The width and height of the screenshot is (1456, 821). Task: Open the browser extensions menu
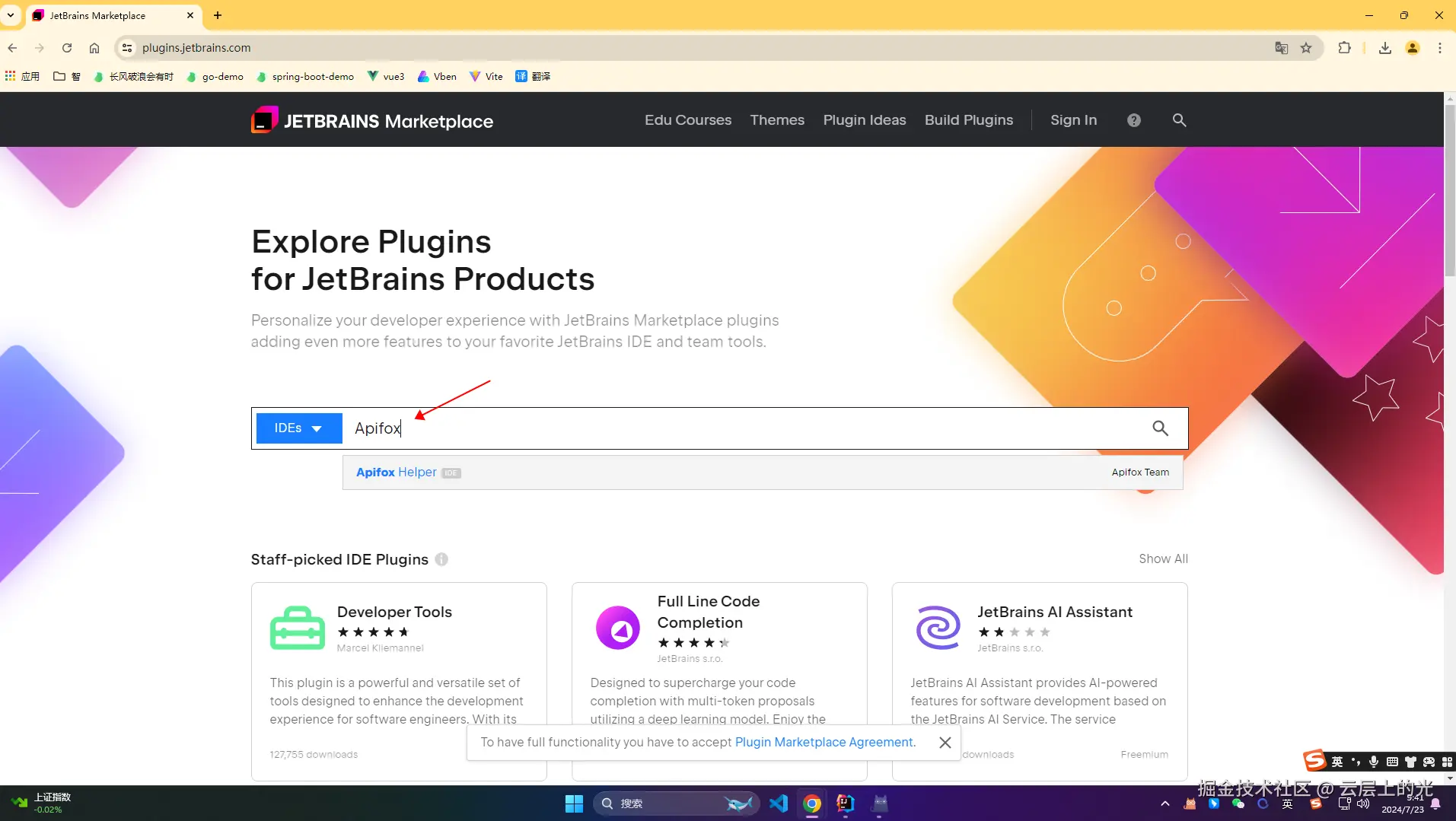1345,48
